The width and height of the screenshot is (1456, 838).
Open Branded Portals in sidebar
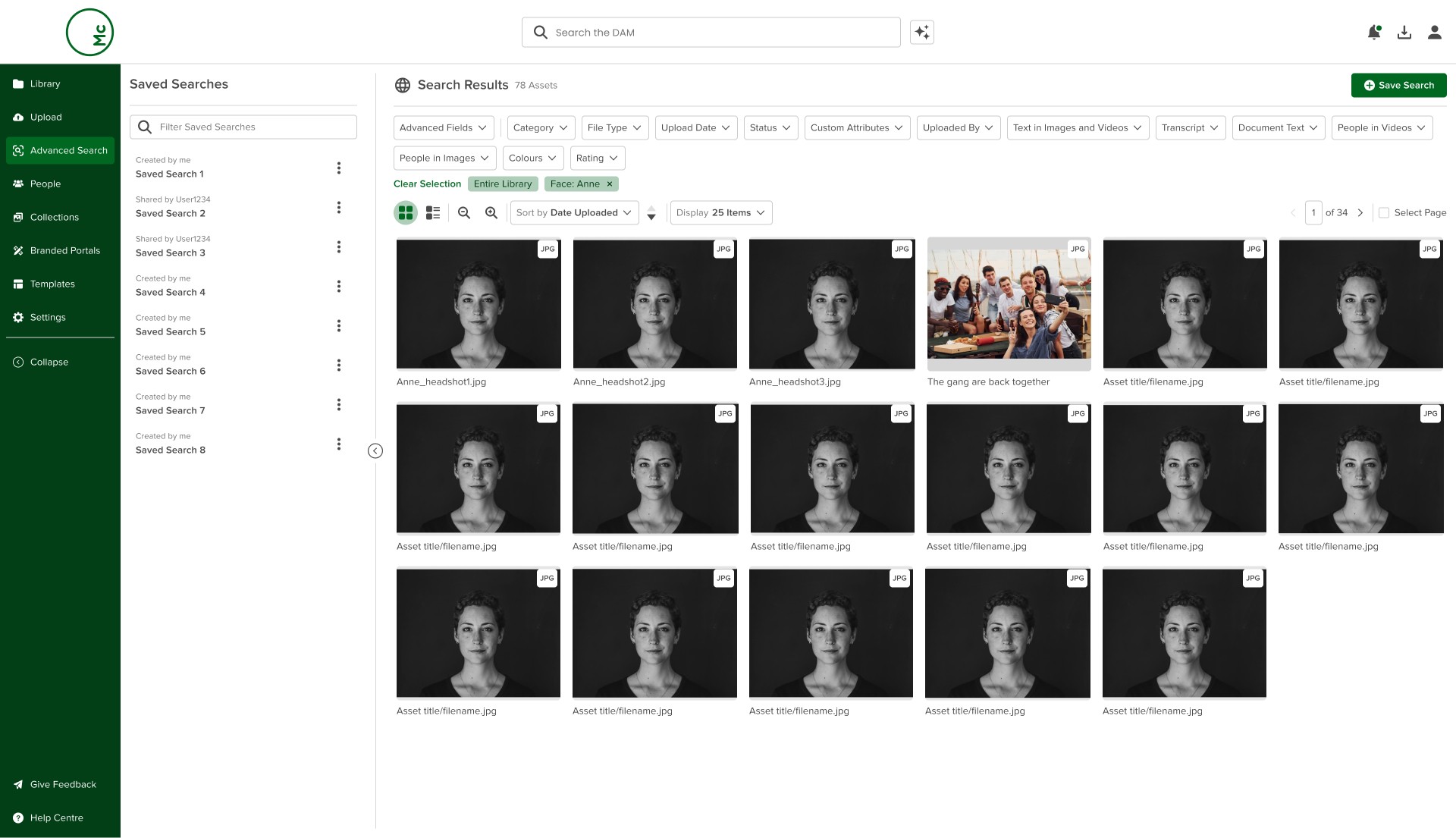[x=64, y=250]
